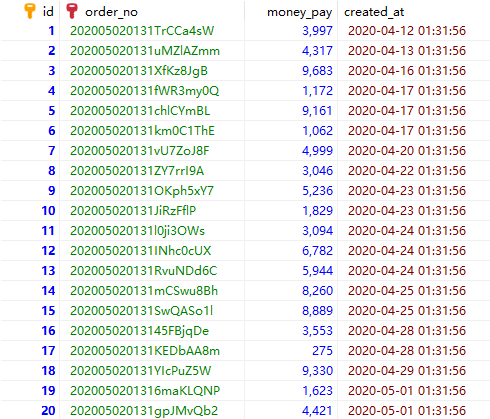
Task: Select money_pay value 3,553
Action: 317,331
